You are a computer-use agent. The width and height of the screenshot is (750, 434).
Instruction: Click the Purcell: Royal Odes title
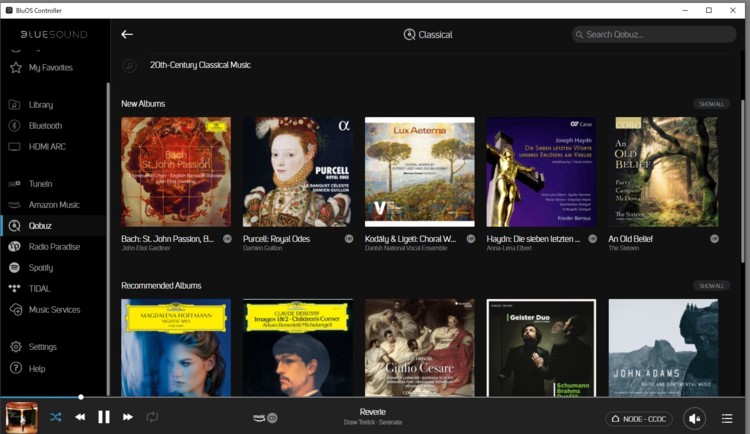point(276,239)
